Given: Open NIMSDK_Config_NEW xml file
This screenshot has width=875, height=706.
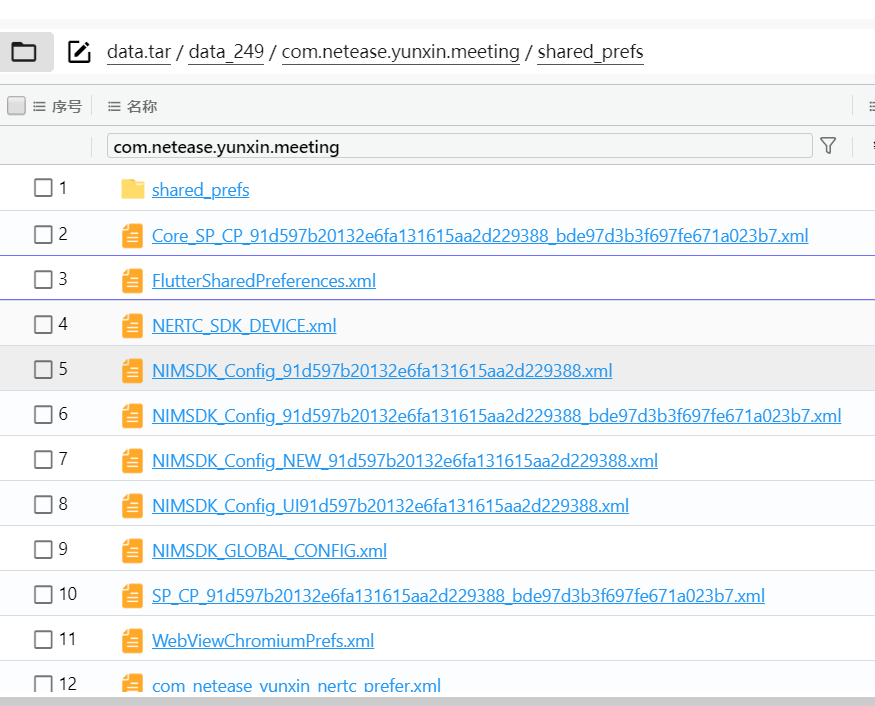Looking at the screenshot, I should 405,461.
